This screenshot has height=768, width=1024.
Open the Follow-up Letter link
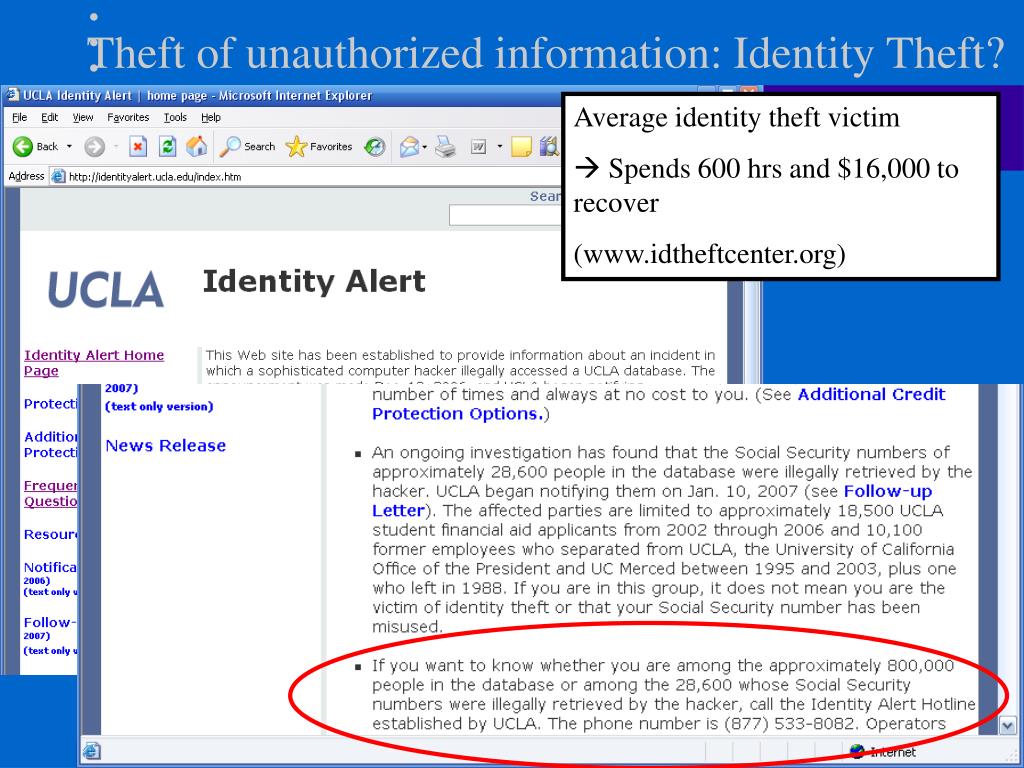pos(652,501)
